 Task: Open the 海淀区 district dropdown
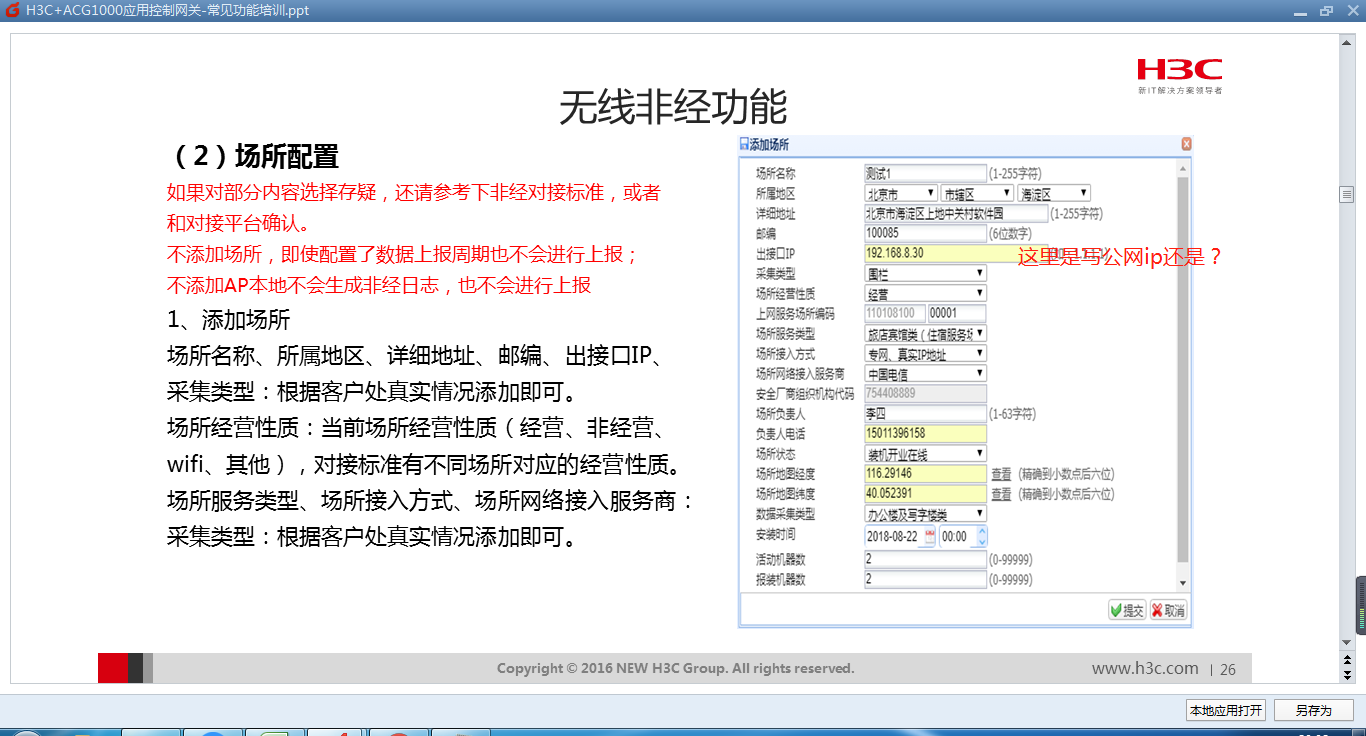click(1054, 193)
